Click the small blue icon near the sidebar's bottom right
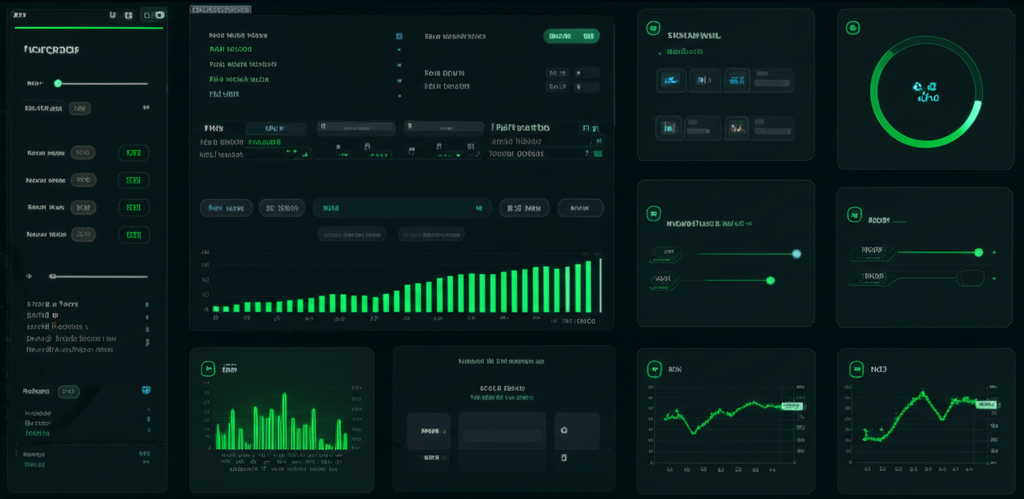Viewport: 1024px width, 499px height. [146, 390]
